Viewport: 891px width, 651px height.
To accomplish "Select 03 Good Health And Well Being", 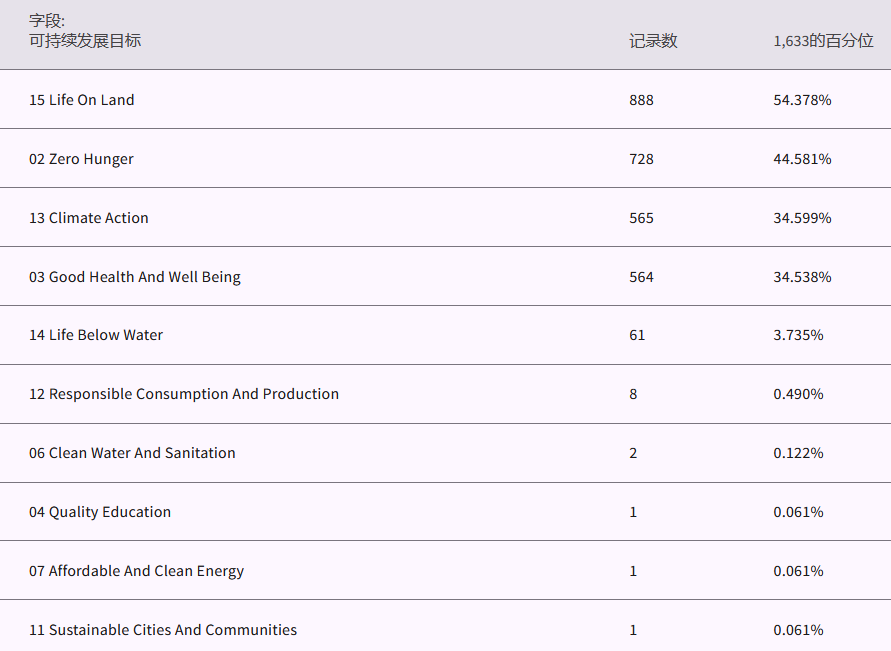I will pyautogui.click(x=134, y=277).
